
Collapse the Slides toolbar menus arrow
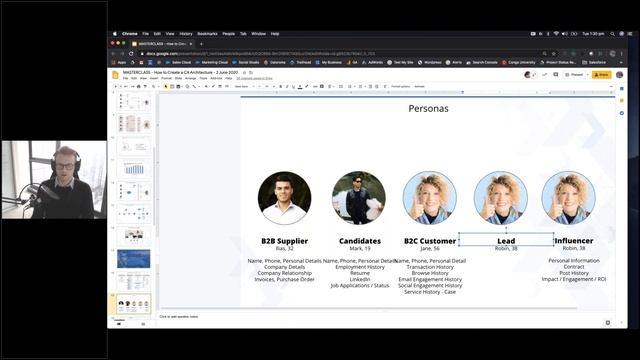tap(611, 87)
